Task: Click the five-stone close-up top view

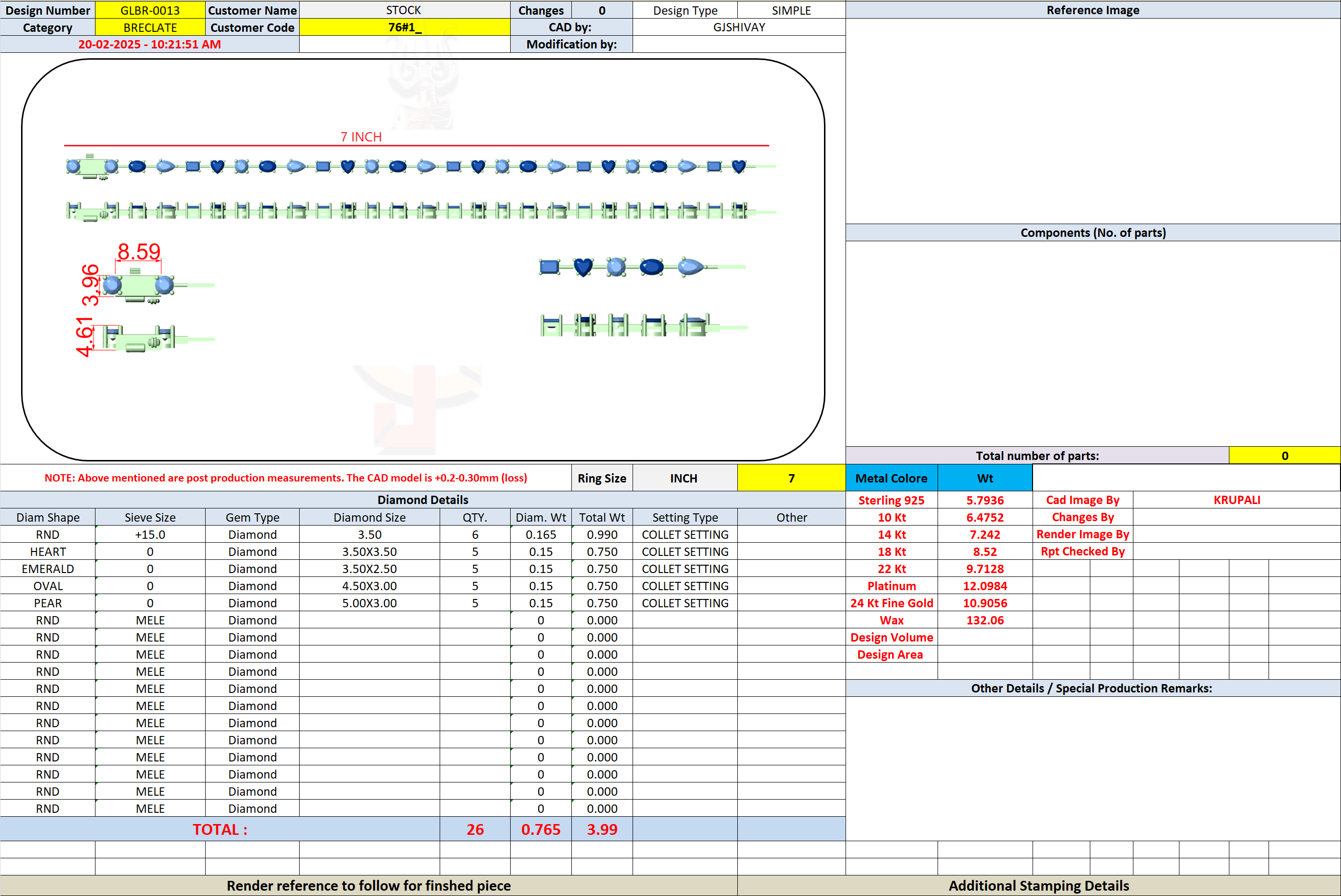Action: tap(642, 267)
